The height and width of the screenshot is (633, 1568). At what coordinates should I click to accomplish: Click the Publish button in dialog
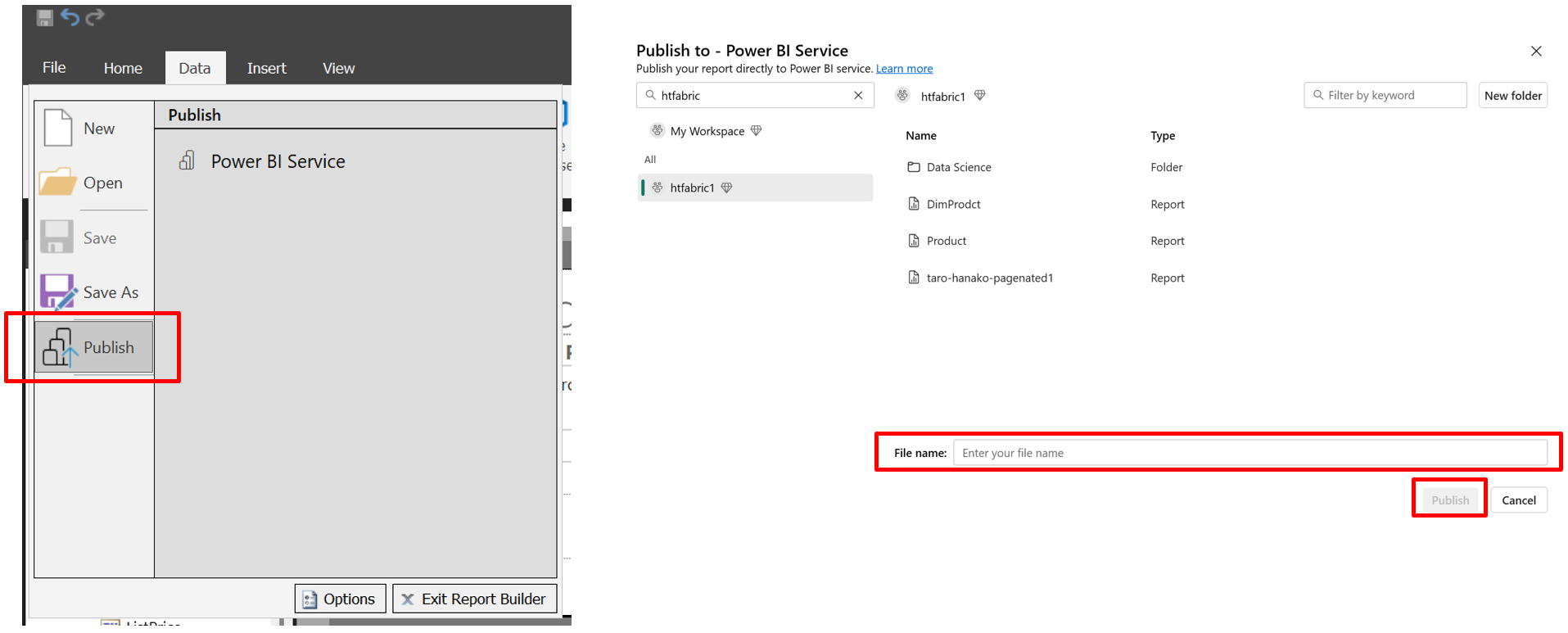1450,500
